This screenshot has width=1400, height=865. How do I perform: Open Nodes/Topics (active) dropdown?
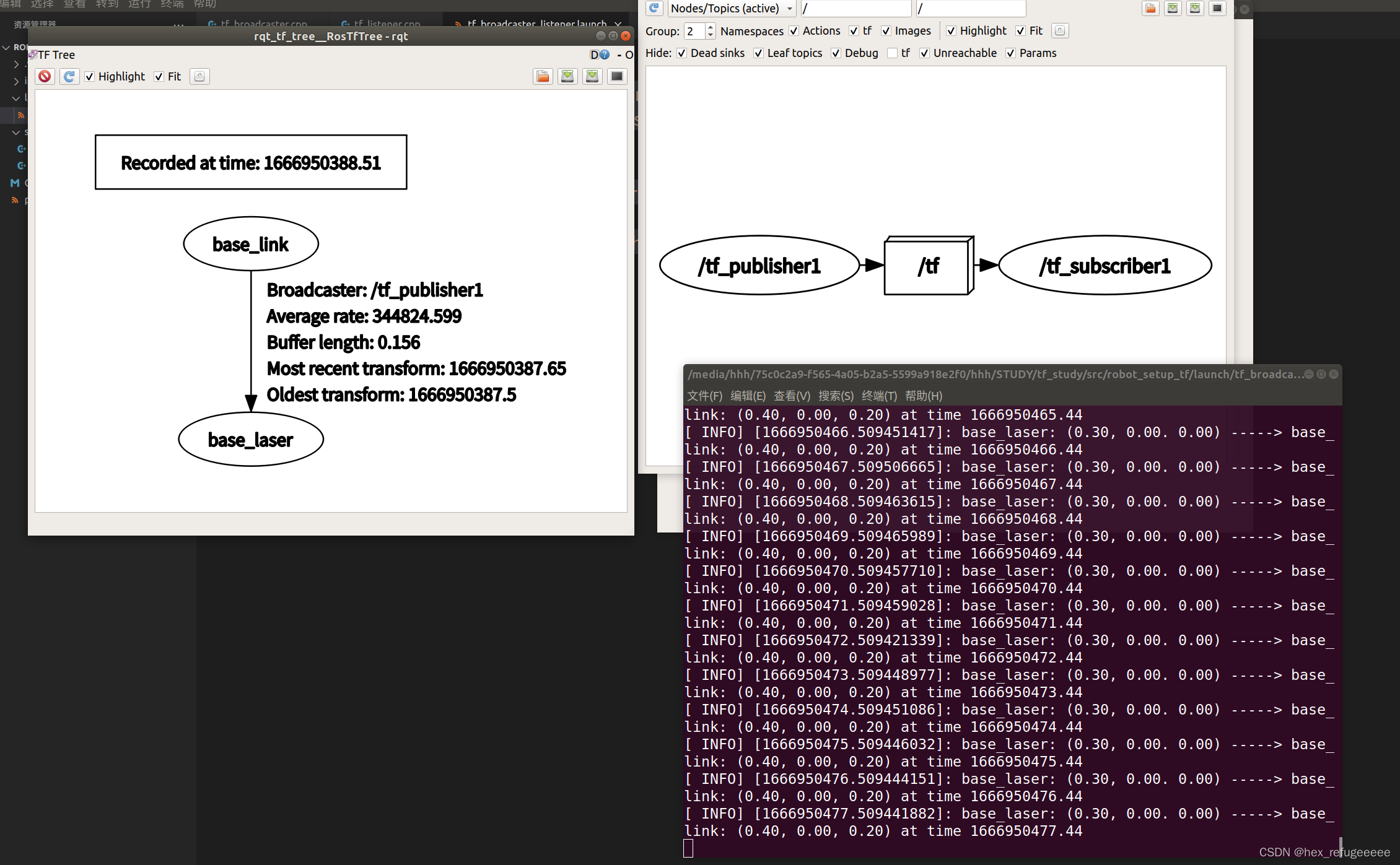tap(732, 8)
